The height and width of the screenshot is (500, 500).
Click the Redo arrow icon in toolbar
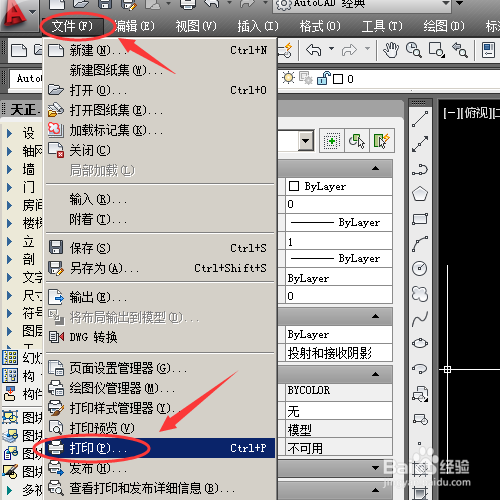[x=349, y=50]
